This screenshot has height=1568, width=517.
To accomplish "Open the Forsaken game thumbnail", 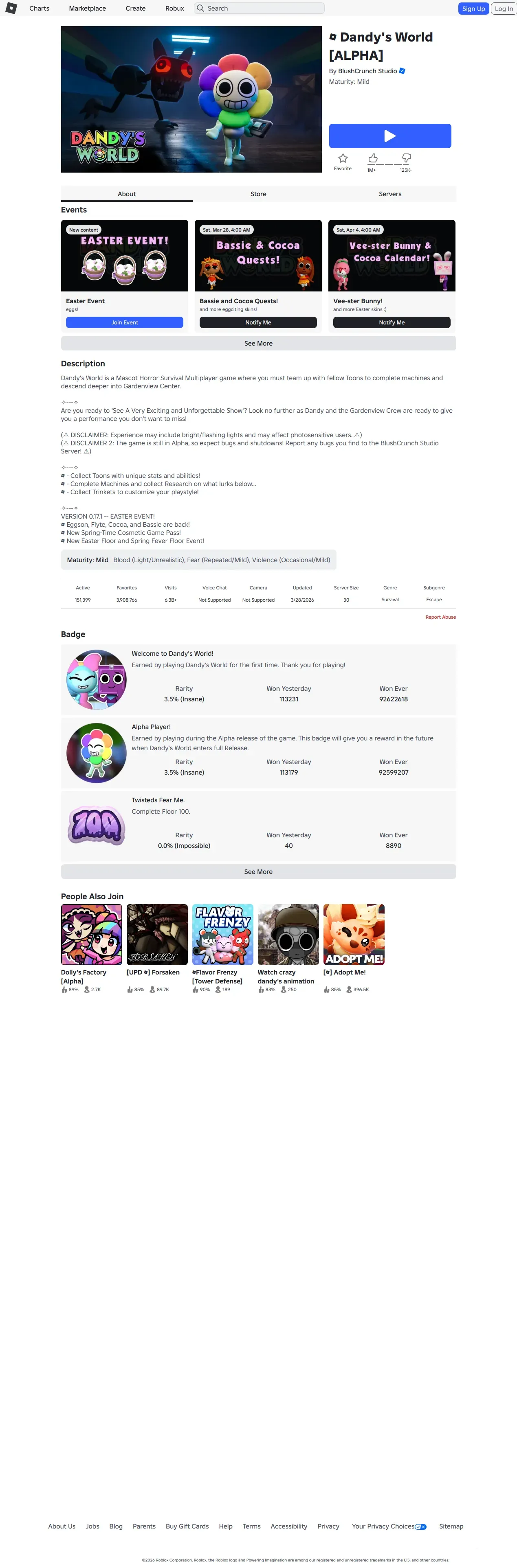I will point(157,934).
